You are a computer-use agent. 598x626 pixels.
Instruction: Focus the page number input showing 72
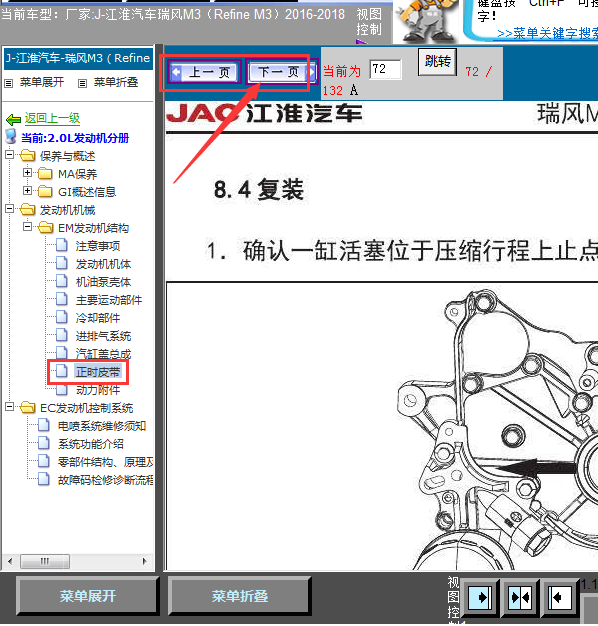tap(385, 69)
